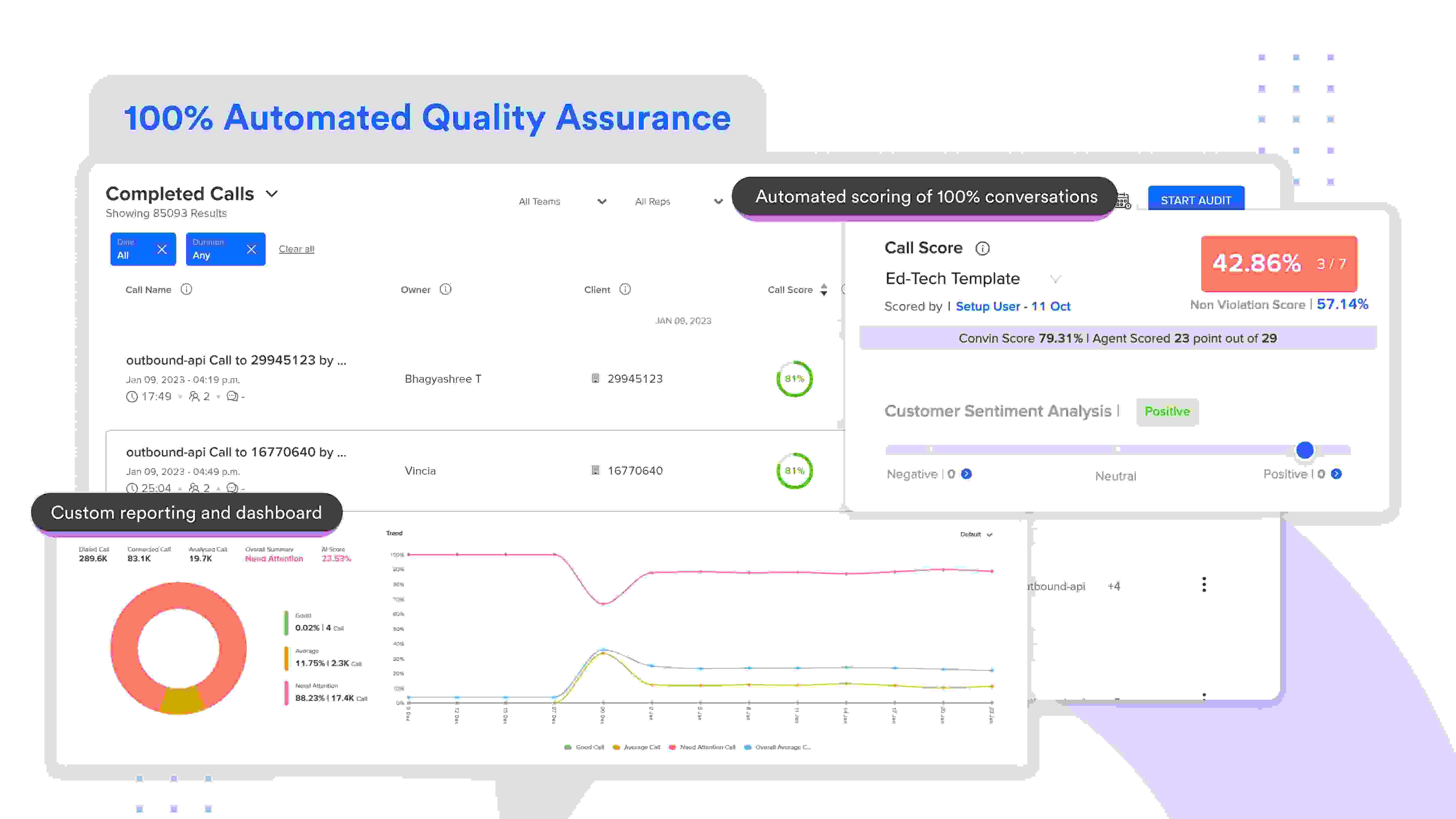Click the Clear all filters link
The width and height of the screenshot is (1456, 819).
pos(296,249)
